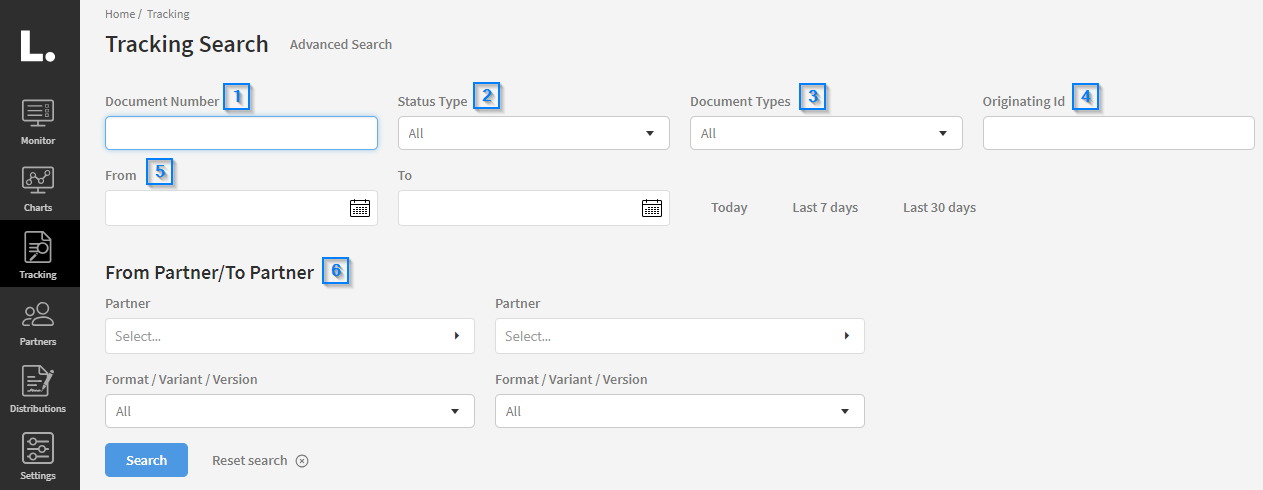This screenshot has height=490, width=1263.
Task: Choose the Last 7 days quick filter
Action: tap(825, 208)
